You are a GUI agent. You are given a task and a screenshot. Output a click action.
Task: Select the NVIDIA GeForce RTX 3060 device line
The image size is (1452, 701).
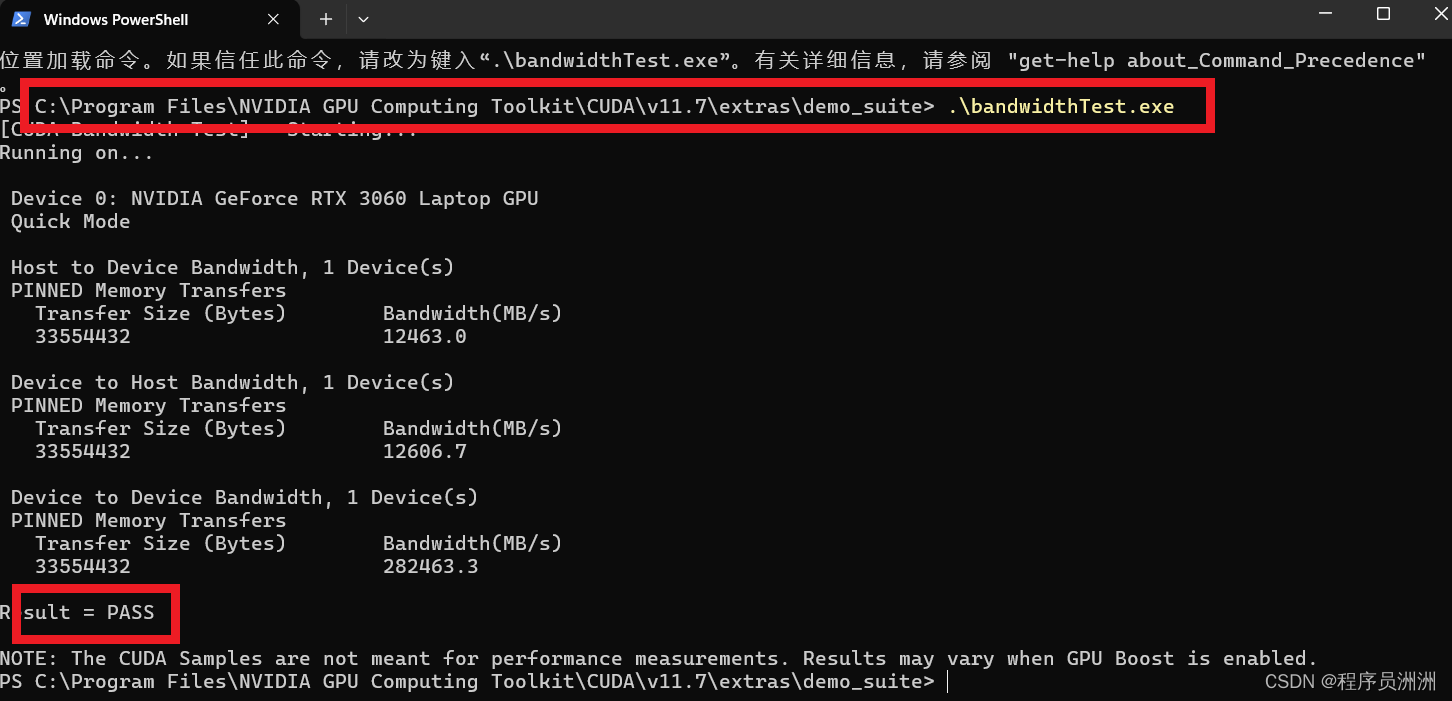(274, 197)
